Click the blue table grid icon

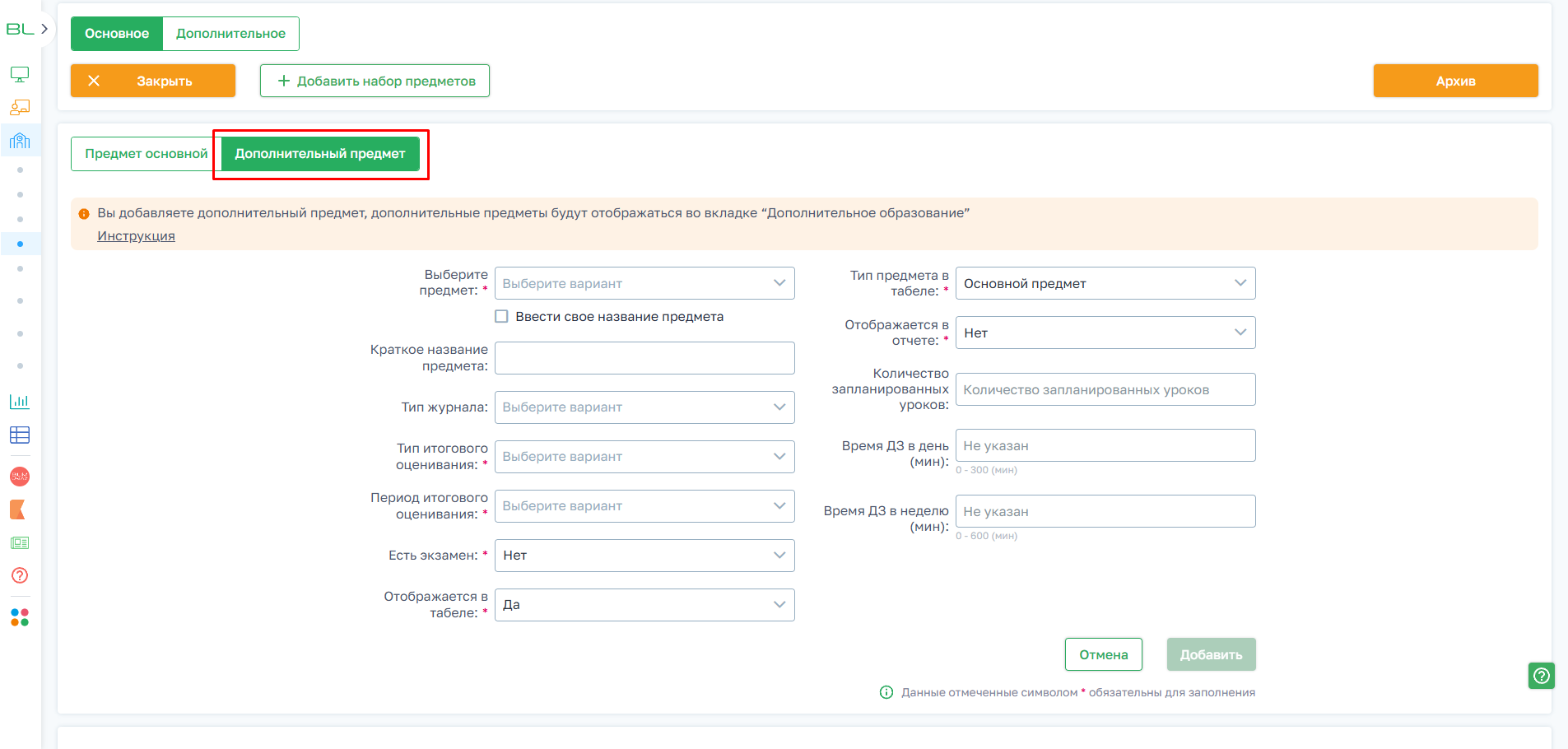tap(20, 435)
